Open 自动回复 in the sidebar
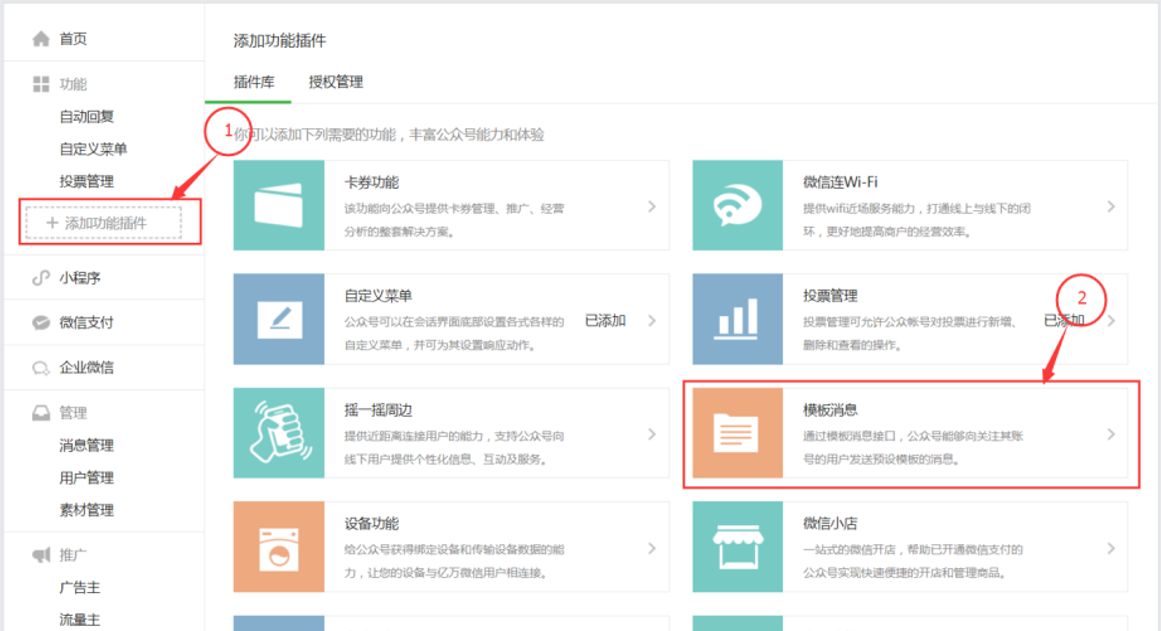This screenshot has height=631, width=1161. pyautogui.click(x=87, y=116)
